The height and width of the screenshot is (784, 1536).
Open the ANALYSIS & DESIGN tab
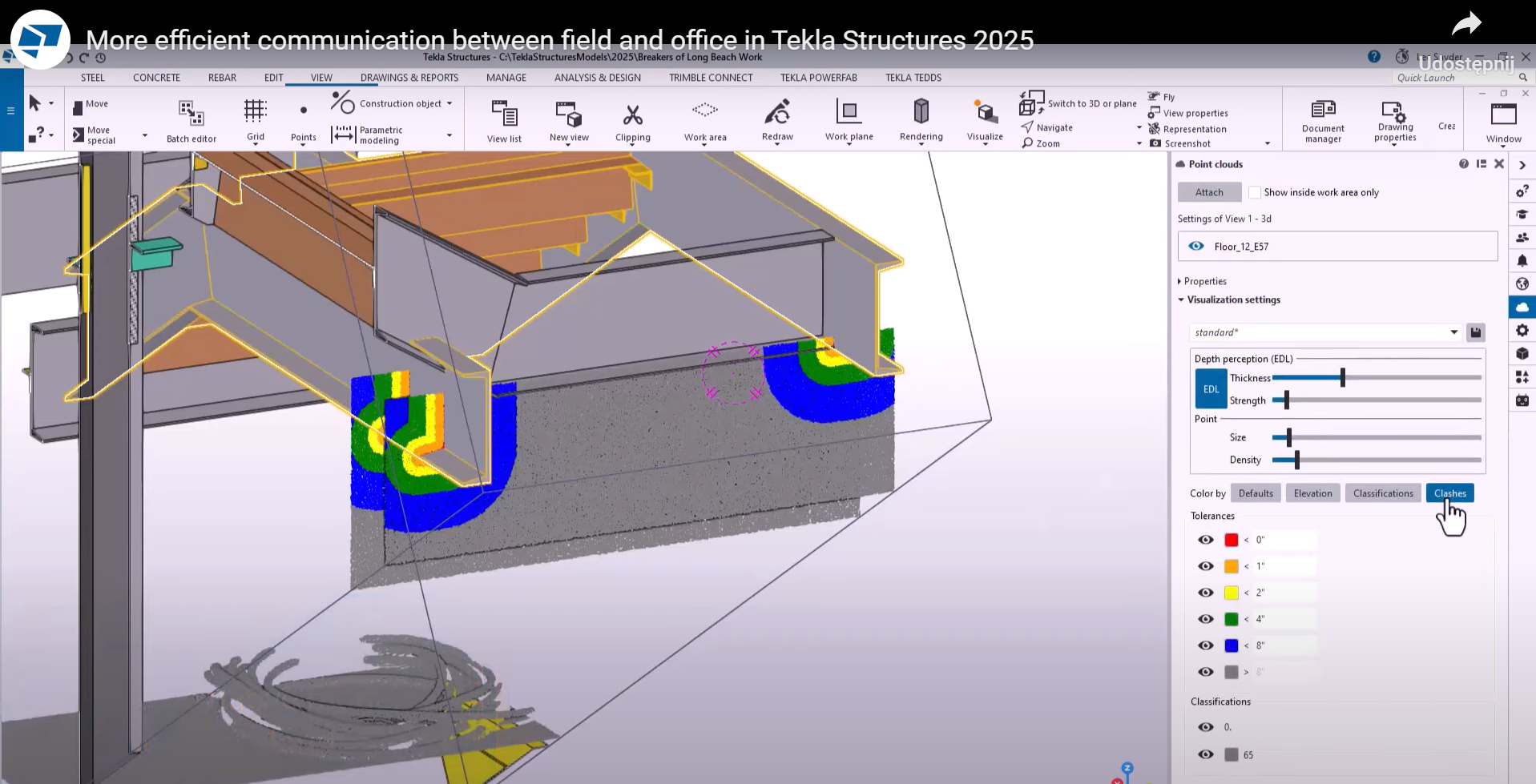pyautogui.click(x=598, y=78)
